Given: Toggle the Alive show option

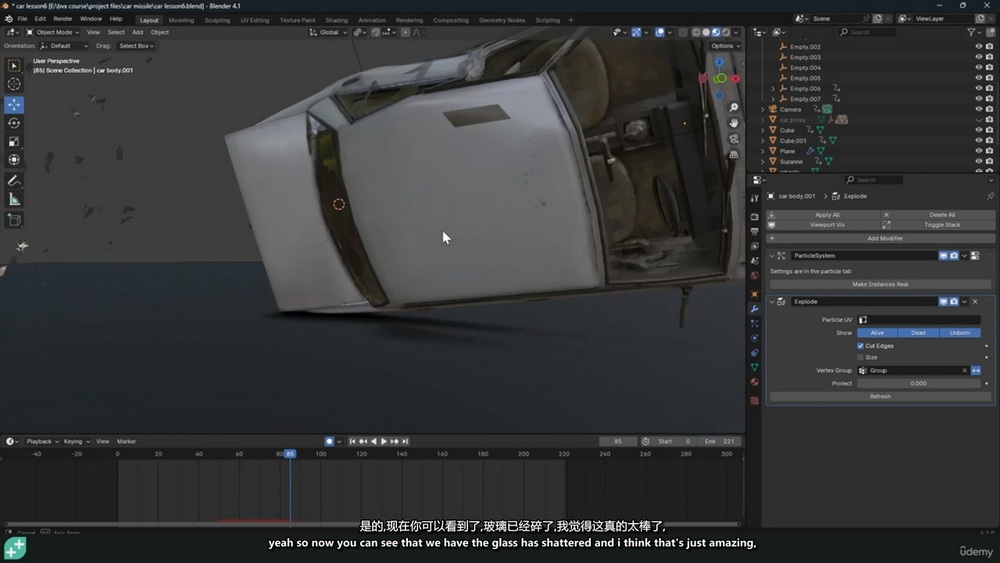Looking at the screenshot, I should click(878, 333).
